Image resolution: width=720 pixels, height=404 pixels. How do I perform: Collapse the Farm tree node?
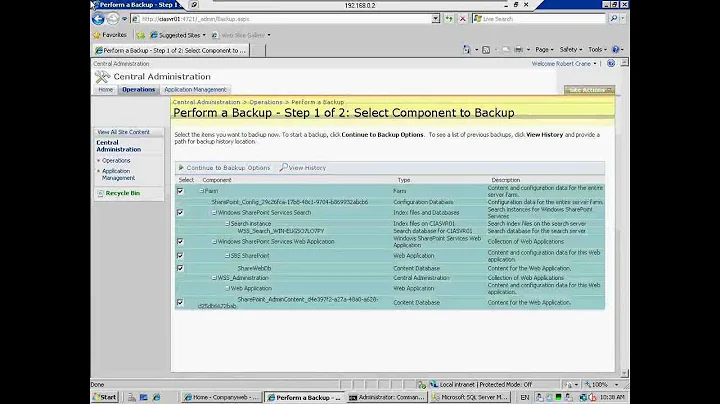(x=201, y=191)
